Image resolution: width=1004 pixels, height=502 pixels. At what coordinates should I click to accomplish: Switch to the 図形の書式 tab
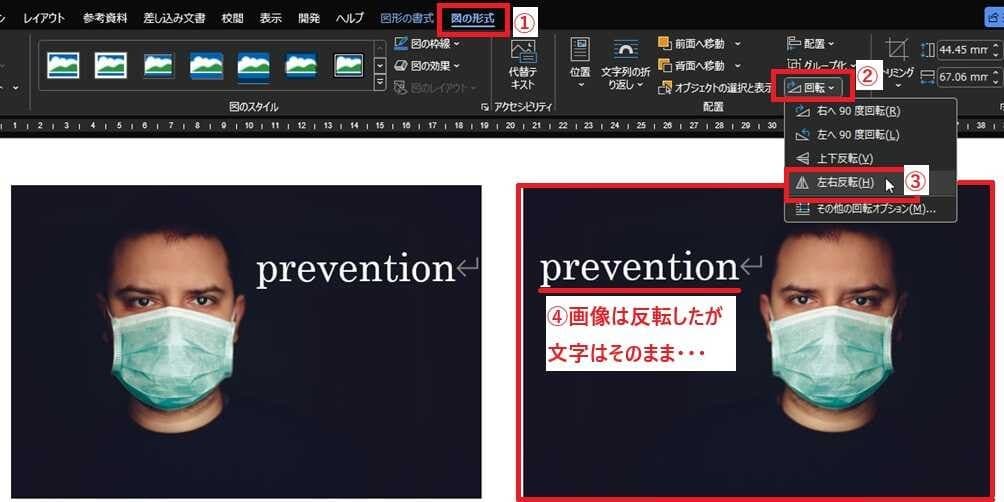coord(408,19)
